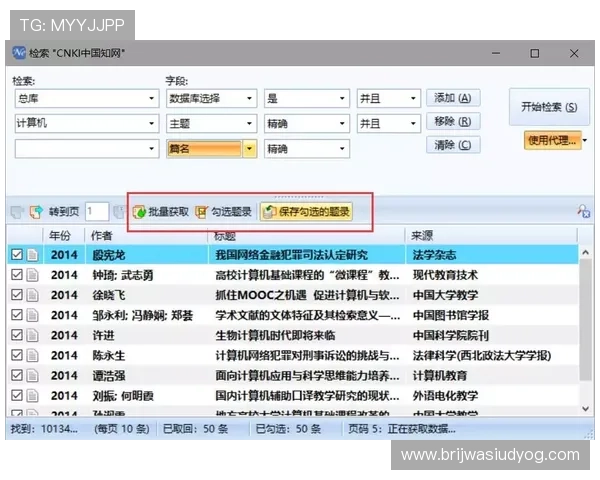The width and height of the screenshot is (600, 480).
Task: Open the 主题 field dropdown
Action: pos(249,123)
